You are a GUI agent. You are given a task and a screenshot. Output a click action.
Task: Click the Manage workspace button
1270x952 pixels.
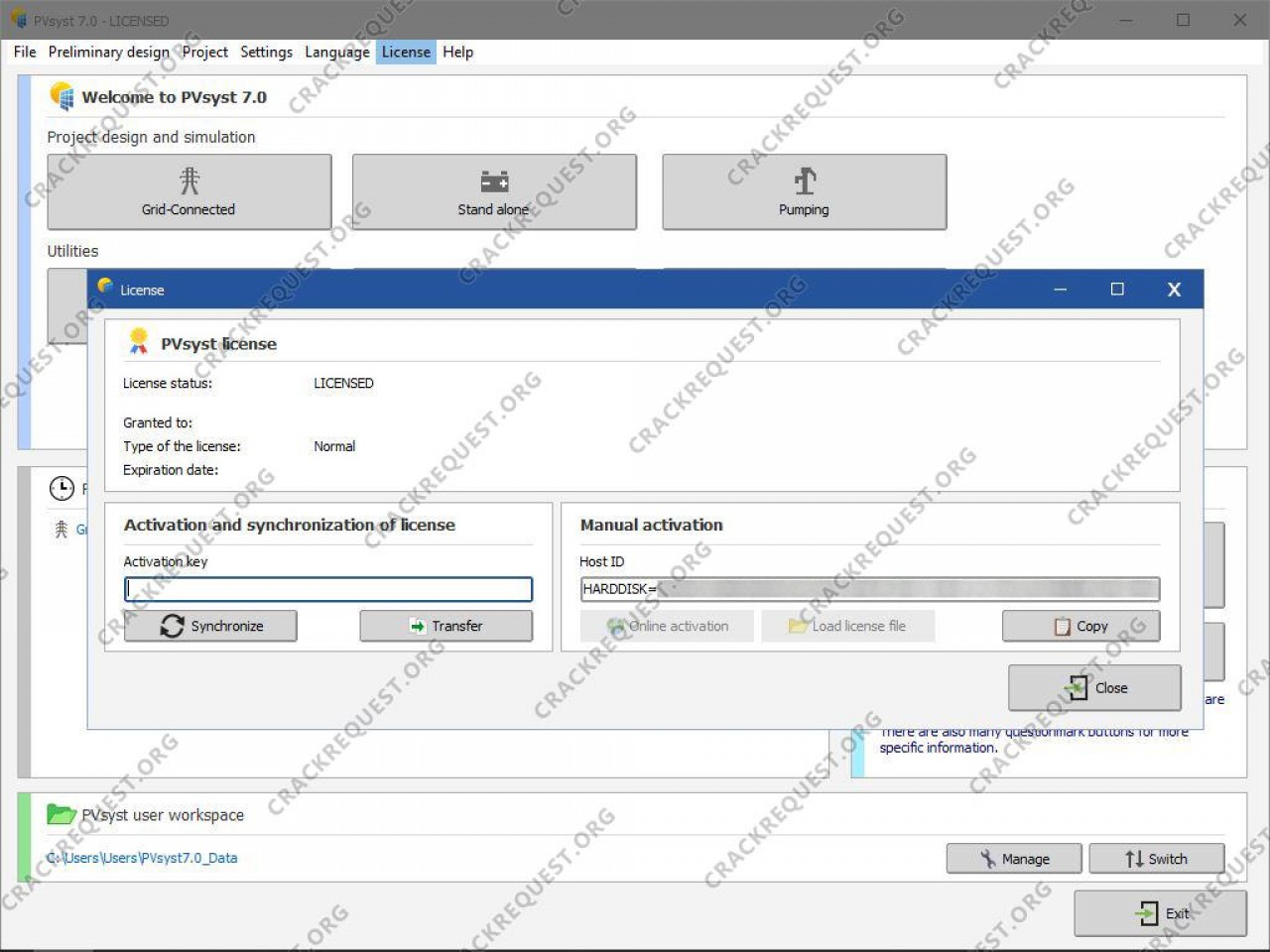coord(1014,859)
